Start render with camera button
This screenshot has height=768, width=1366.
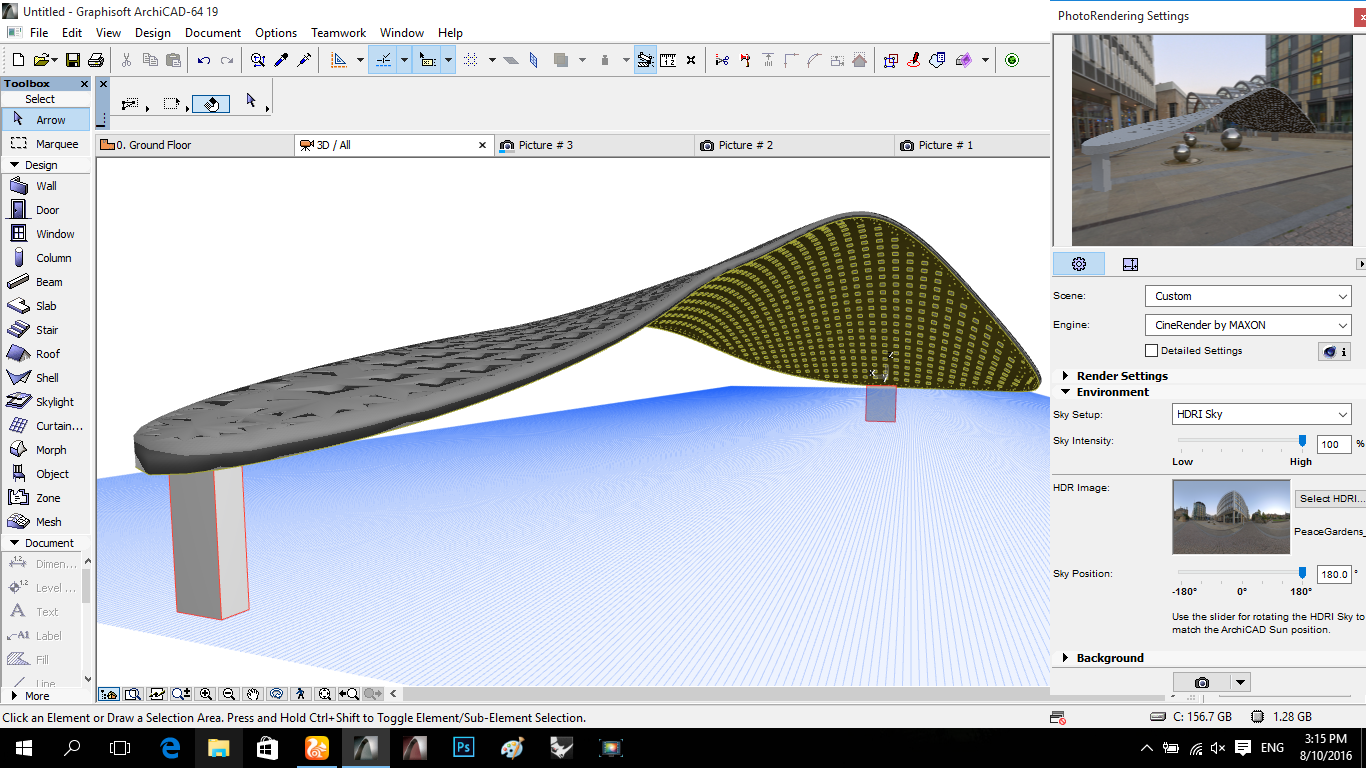click(x=1201, y=683)
